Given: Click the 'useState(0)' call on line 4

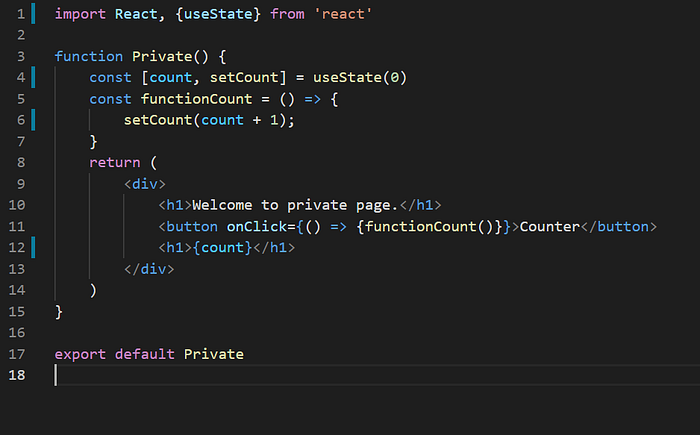Looking at the screenshot, I should [360, 78].
